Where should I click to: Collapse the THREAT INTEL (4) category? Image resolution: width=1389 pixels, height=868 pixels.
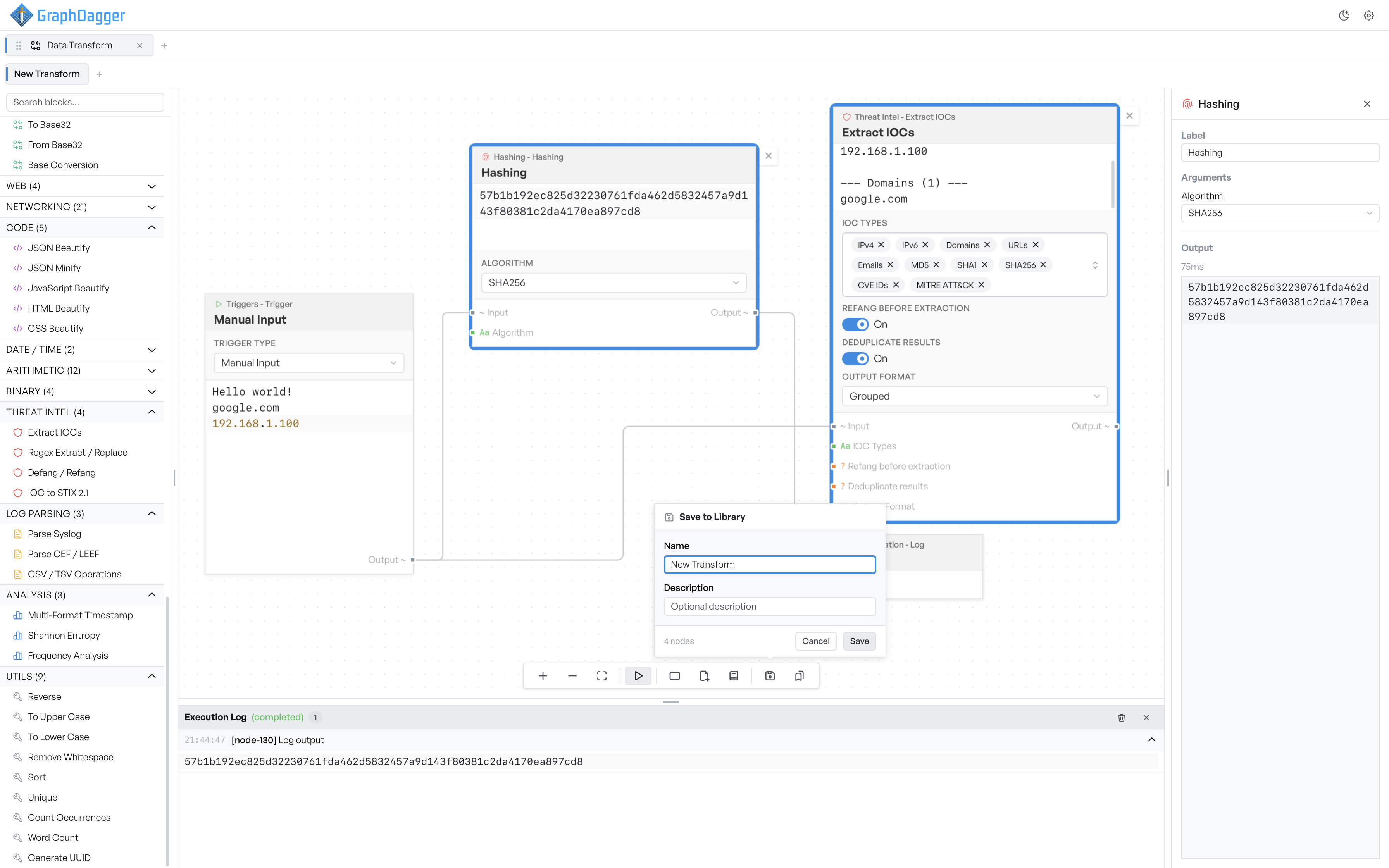[82, 412]
